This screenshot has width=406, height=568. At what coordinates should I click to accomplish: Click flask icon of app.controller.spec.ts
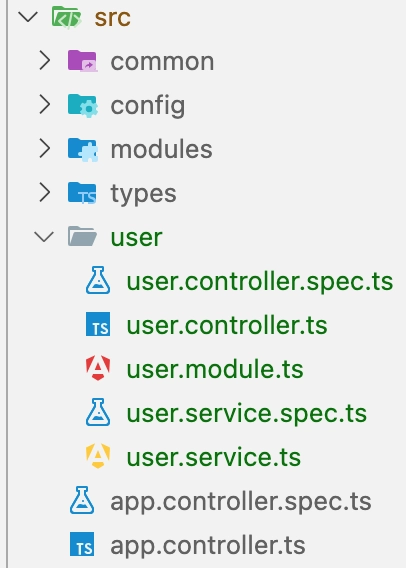82,500
